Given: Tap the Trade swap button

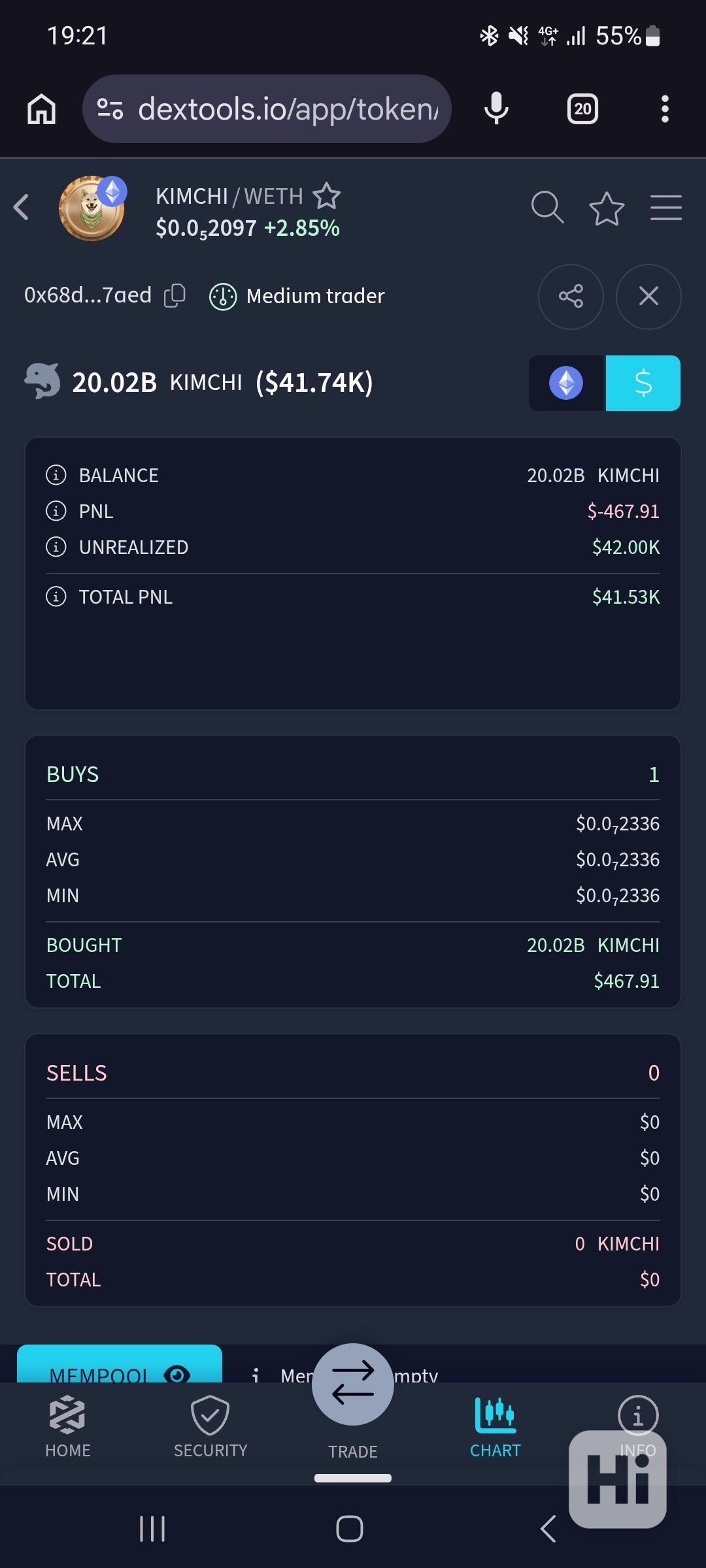Looking at the screenshot, I should click(352, 1385).
